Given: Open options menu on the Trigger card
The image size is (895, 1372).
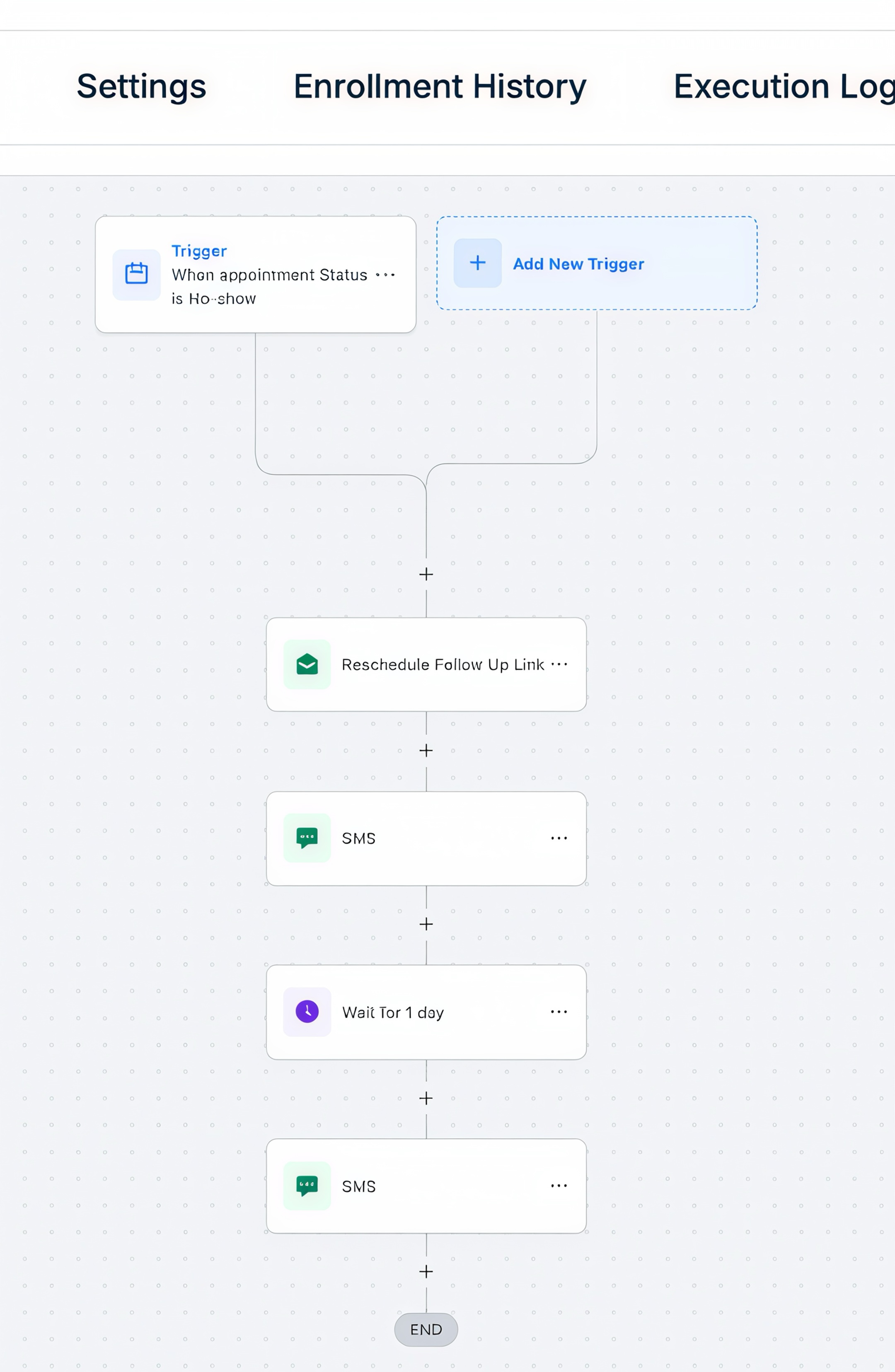Looking at the screenshot, I should [385, 275].
